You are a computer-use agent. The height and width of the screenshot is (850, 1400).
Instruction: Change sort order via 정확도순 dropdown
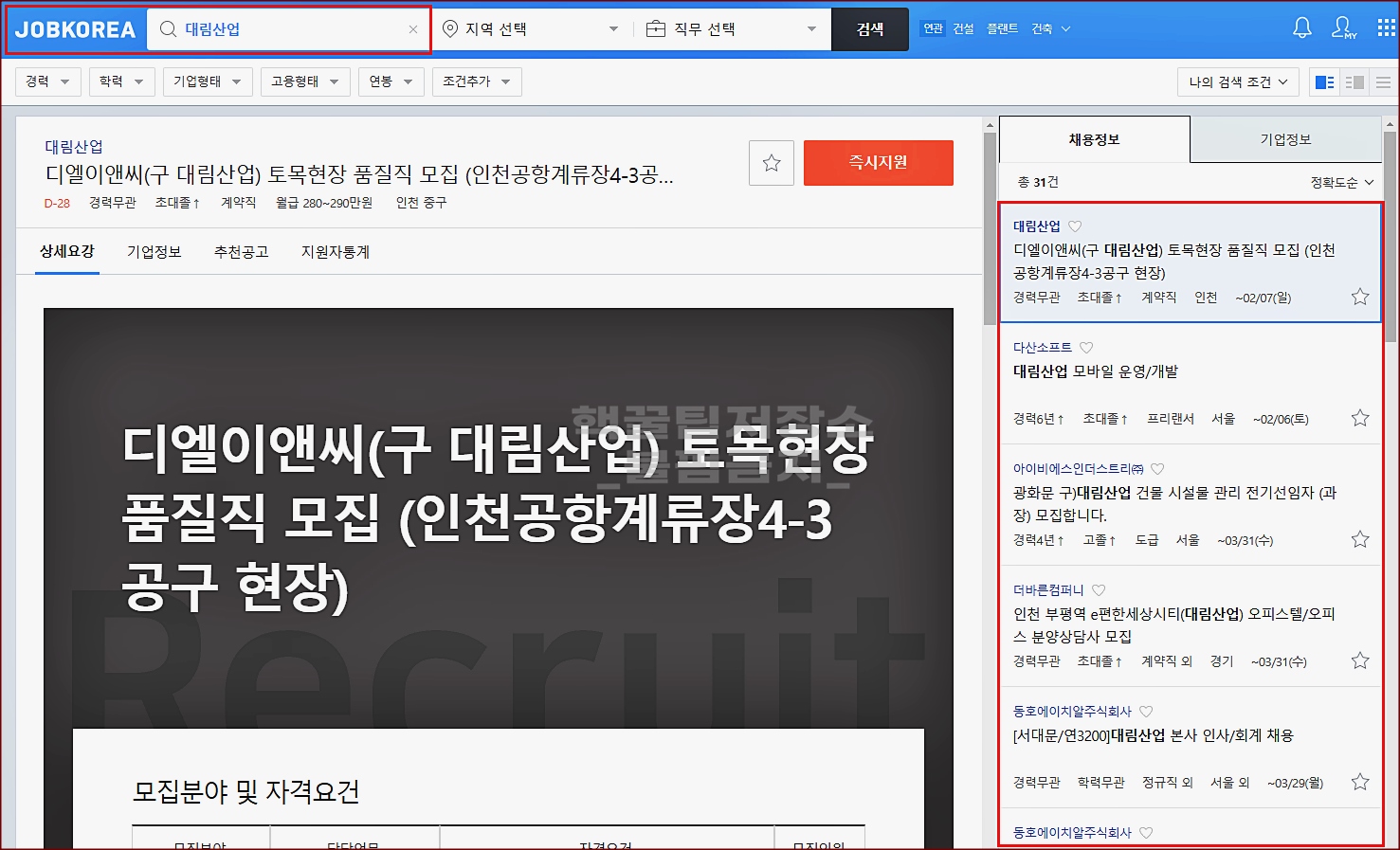1342,182
